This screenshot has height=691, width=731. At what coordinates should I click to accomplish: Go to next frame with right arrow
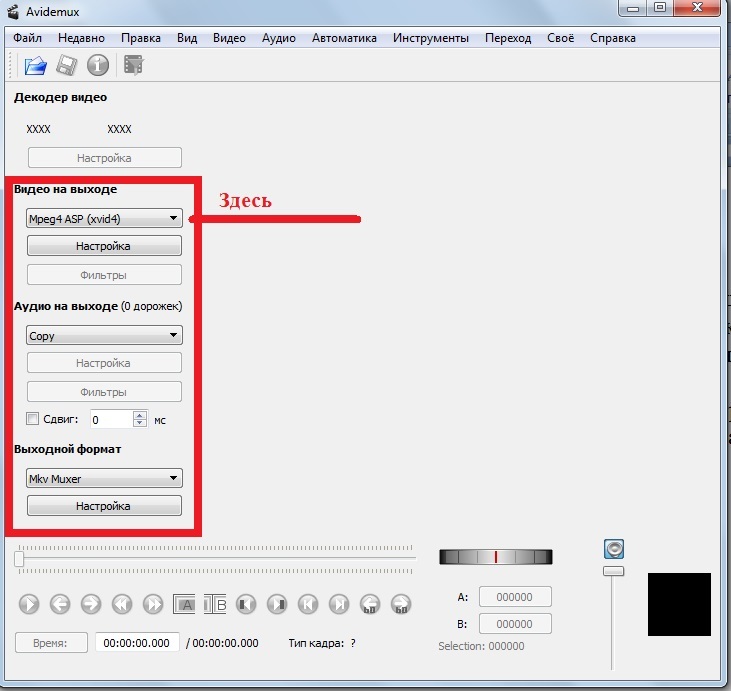tap(91, 604)
